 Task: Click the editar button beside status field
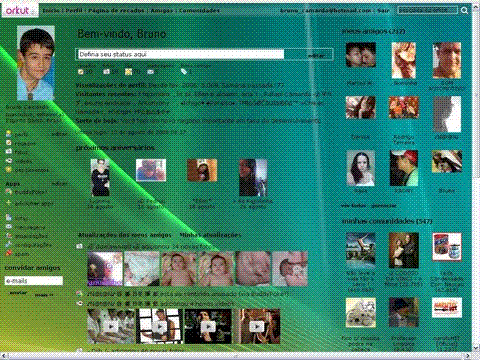pos(316,56)
